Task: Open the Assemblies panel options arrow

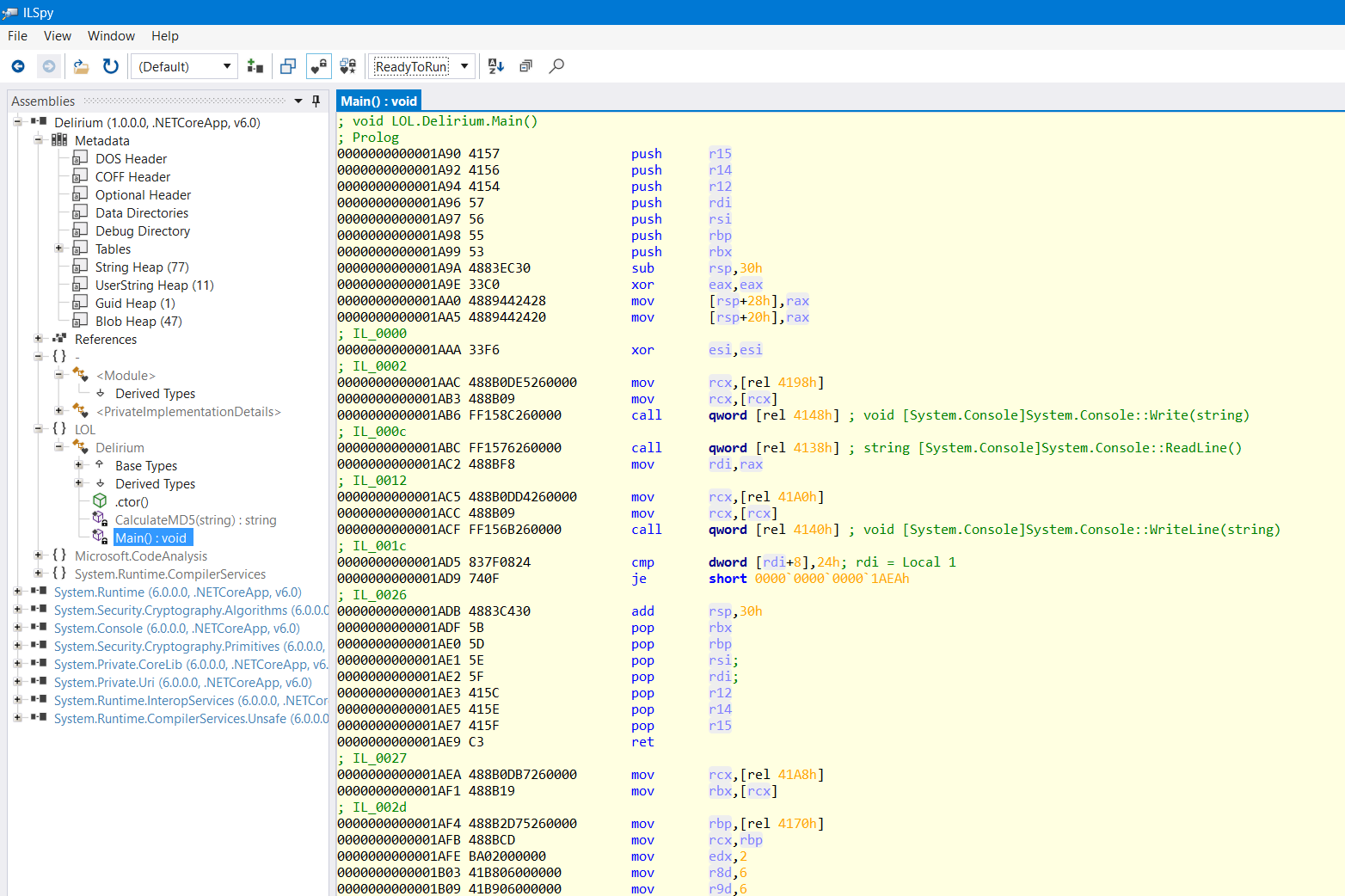Action: pyautogui.click(x=298, y=101)
